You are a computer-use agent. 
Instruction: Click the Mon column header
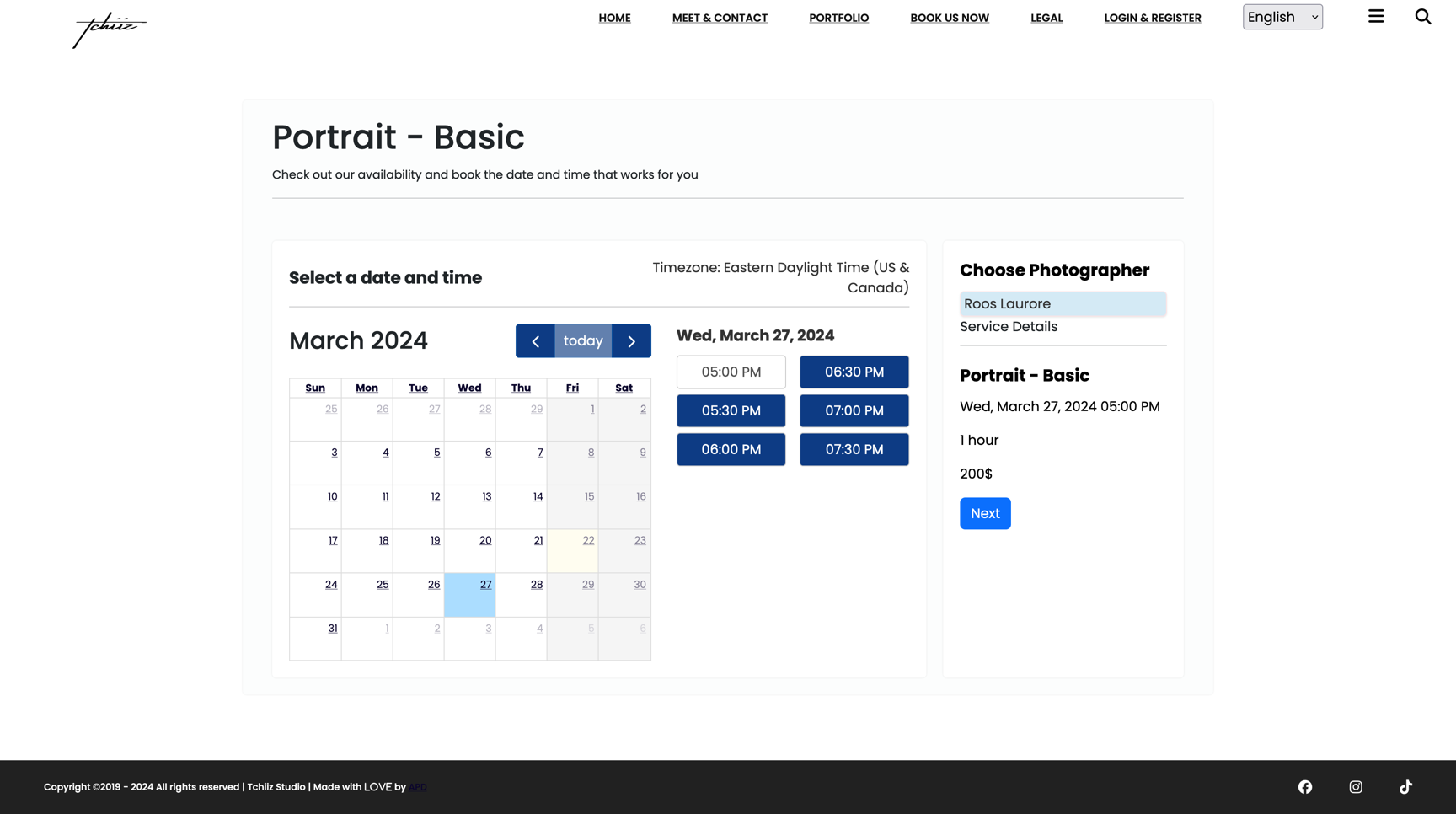[x=367, y=388]
